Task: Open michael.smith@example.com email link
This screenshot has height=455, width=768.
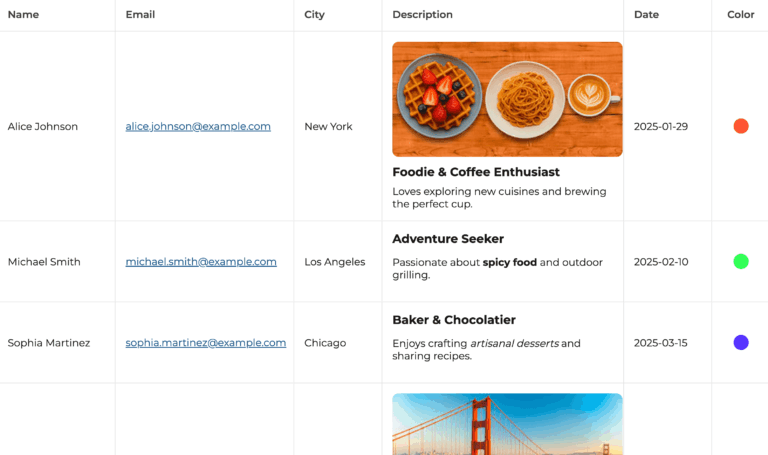Action: pyautogui.click(x=201, y=262)
